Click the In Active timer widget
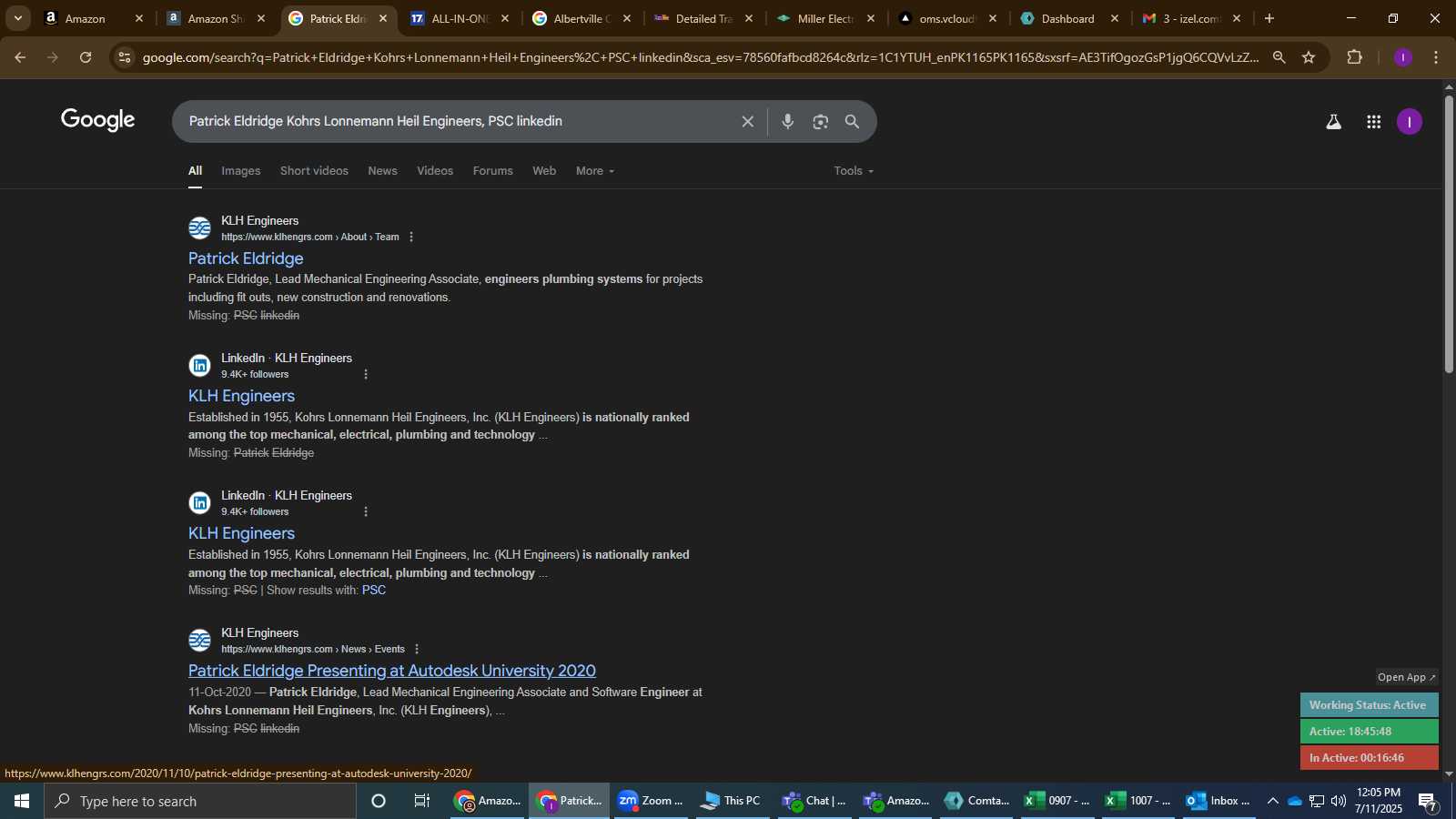This screenshot has height=819, width=1456. (x=1369, y=758)
